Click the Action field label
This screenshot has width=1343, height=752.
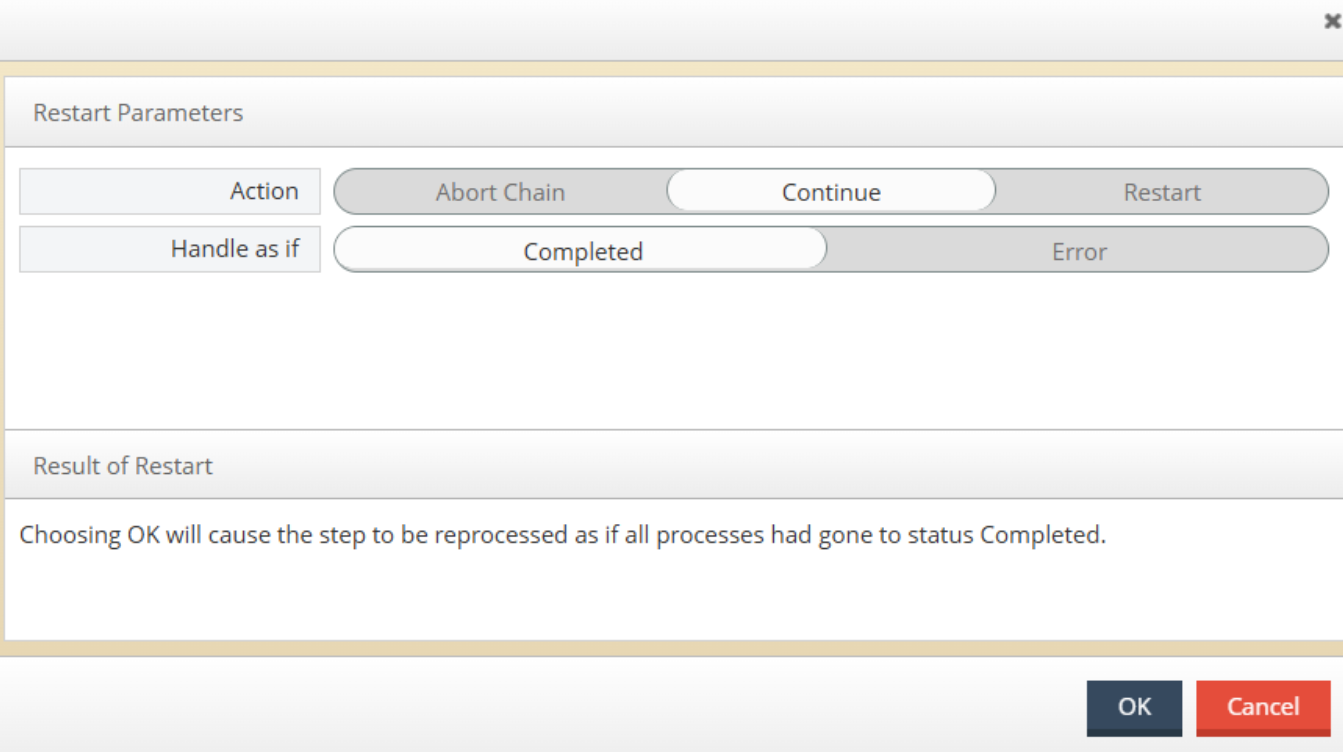click(170, 191)
